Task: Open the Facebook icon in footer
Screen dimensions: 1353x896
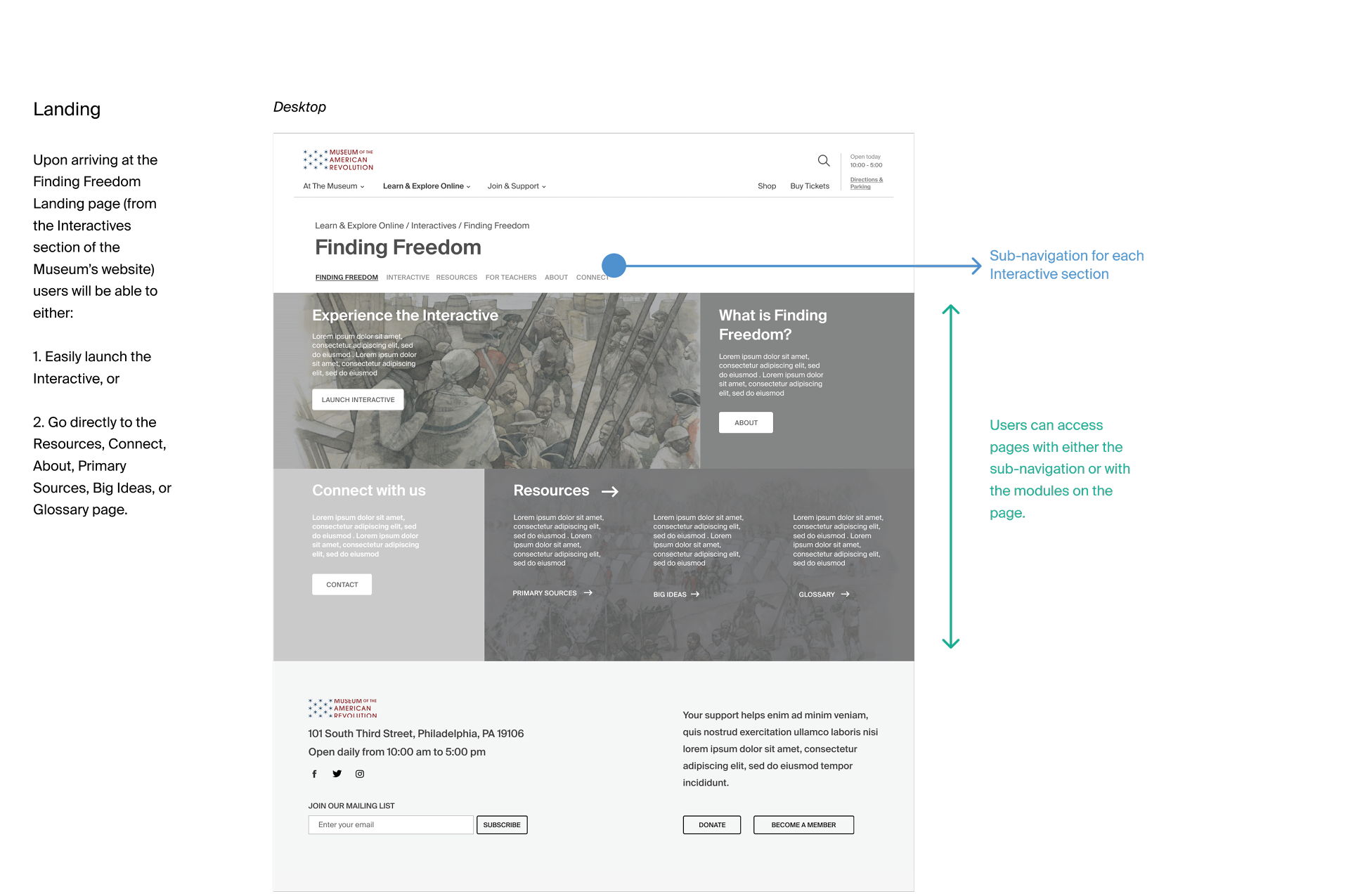Action: coord(314,774)
